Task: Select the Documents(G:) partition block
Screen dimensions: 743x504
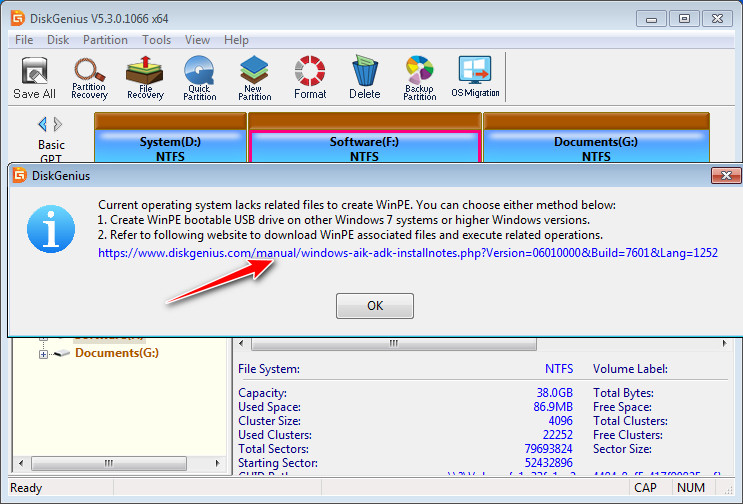Action: [596, 137]
